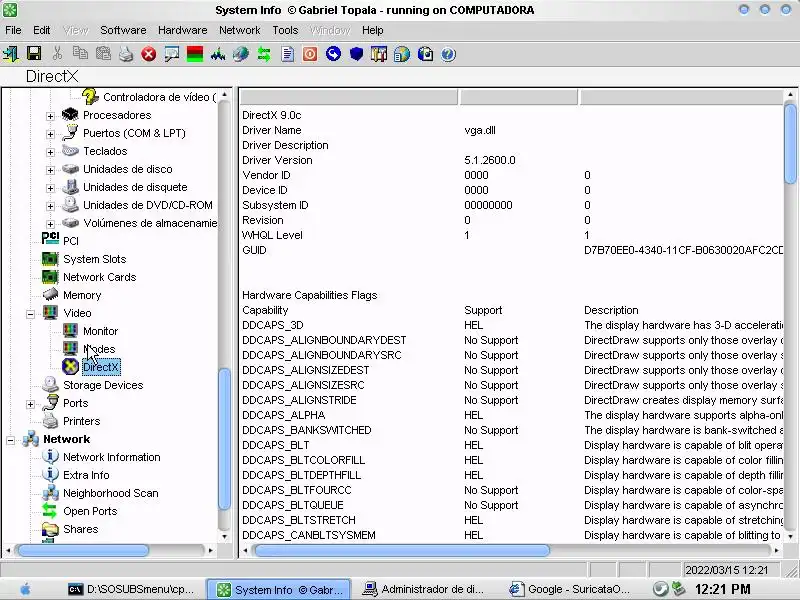The image size is (800, 600).
Task: Click the blue circular back-arrow icon
Action: click(x=333, y=54)
